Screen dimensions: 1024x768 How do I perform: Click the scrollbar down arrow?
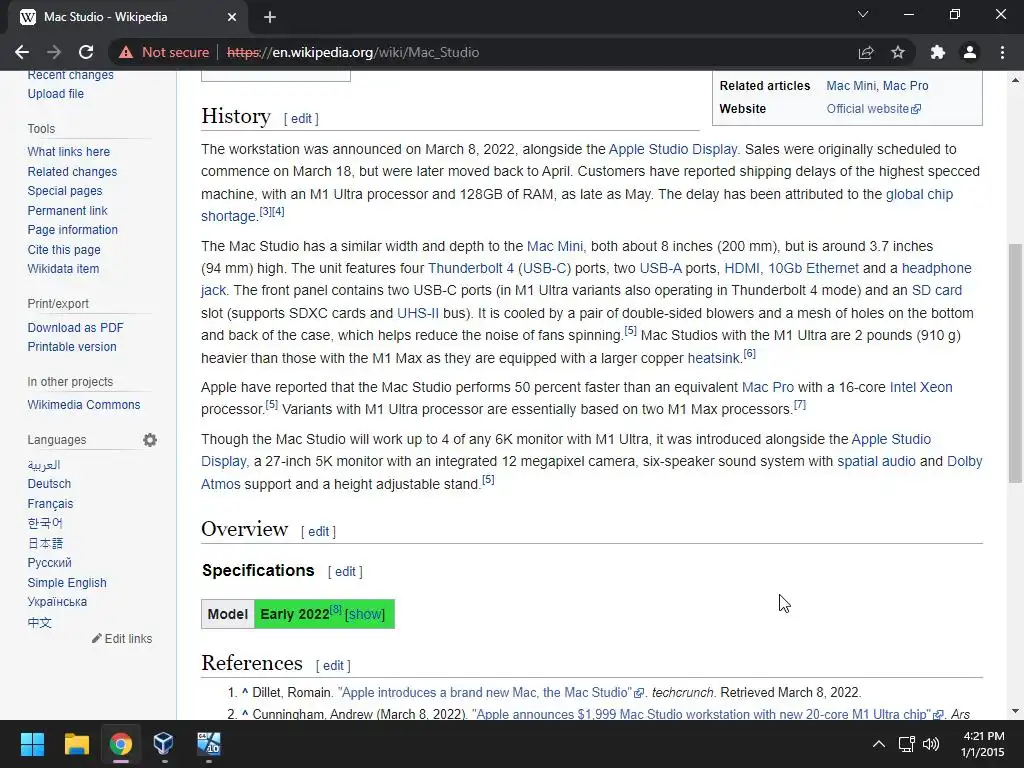coord(1015,711)
